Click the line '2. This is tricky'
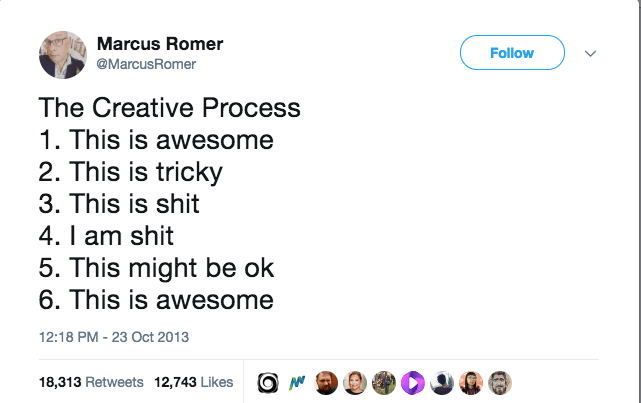Image resolution: width=641 pixels, height=403 pixels. coord(130,172)
